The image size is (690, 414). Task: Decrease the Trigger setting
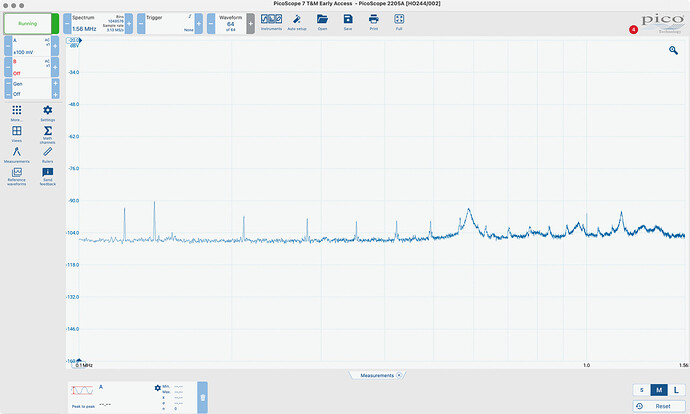(x=141, y=24)
